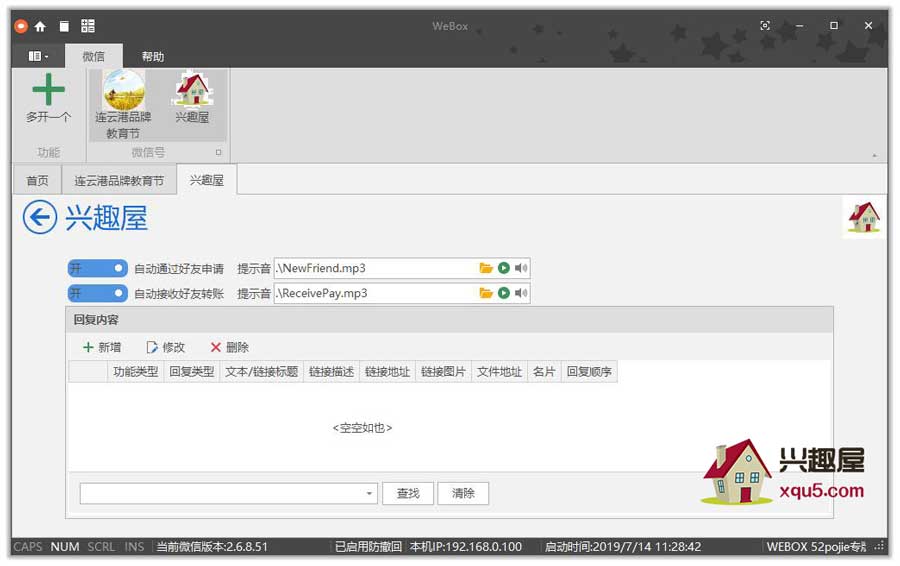Play the ReceivePay.mp3 sound
Image resolution: width=900 pixels, height=566 pixels.
504,293
